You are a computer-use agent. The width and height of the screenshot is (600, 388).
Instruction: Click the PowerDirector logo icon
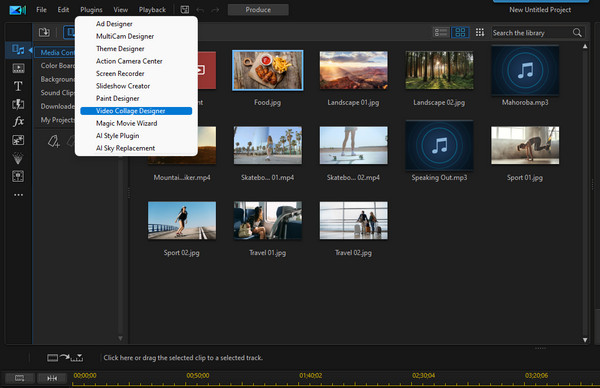click(x=17, y=10)
